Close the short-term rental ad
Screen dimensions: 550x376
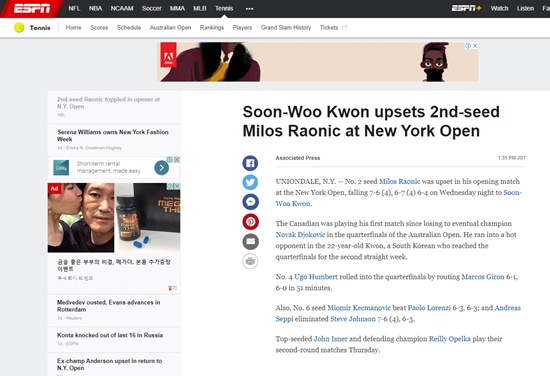[177, 160]
